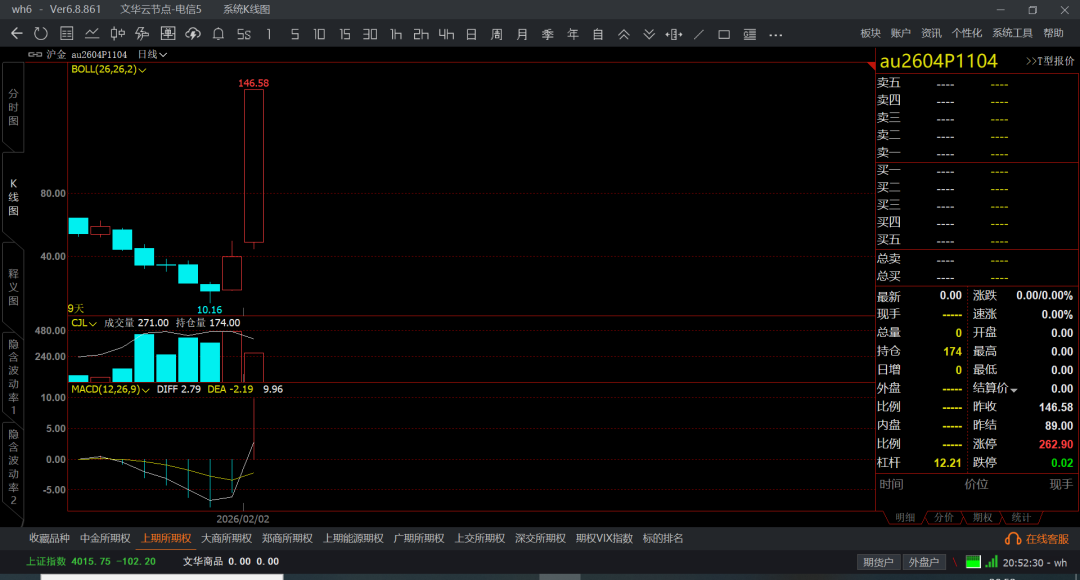Click 在线客服 support link
Viewport: 1080px width, 580px height.
pos(1037,539)
